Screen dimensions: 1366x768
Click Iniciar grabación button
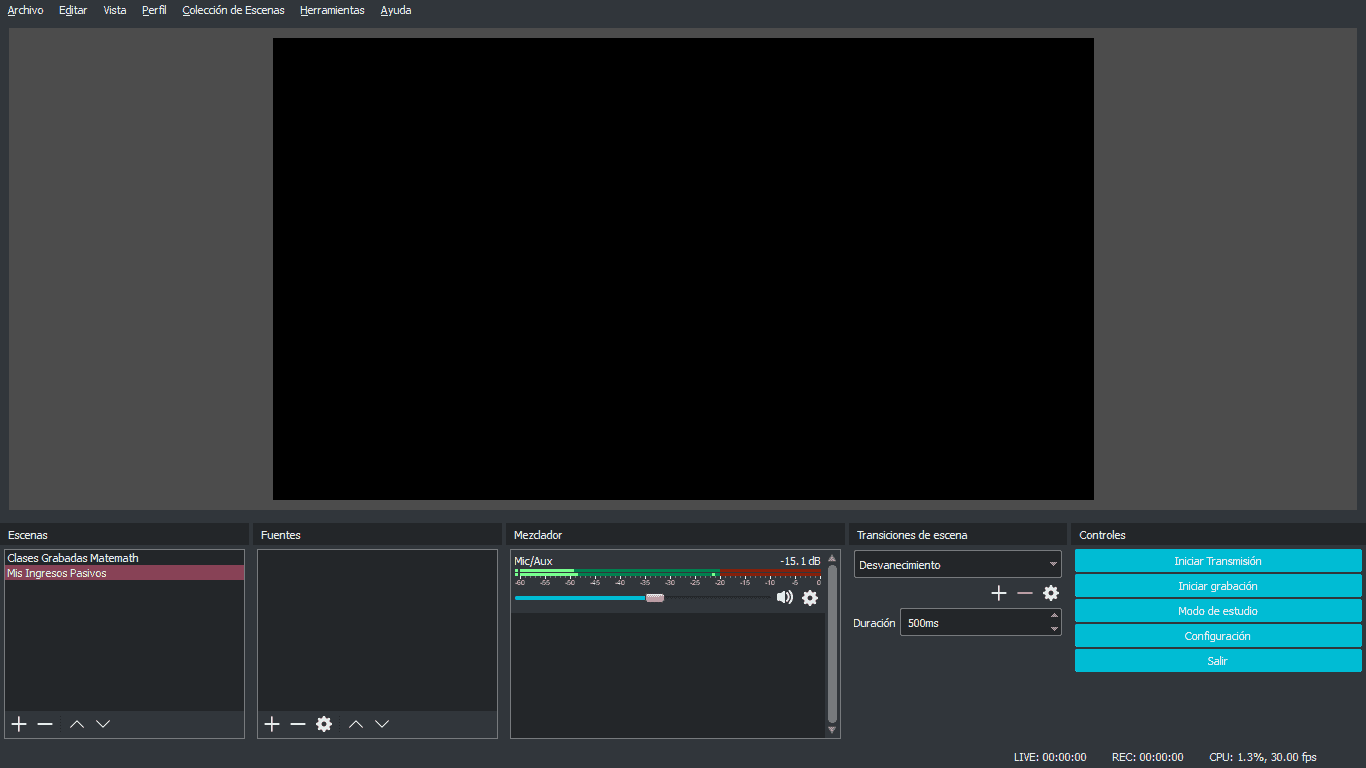coord(1217,586)
